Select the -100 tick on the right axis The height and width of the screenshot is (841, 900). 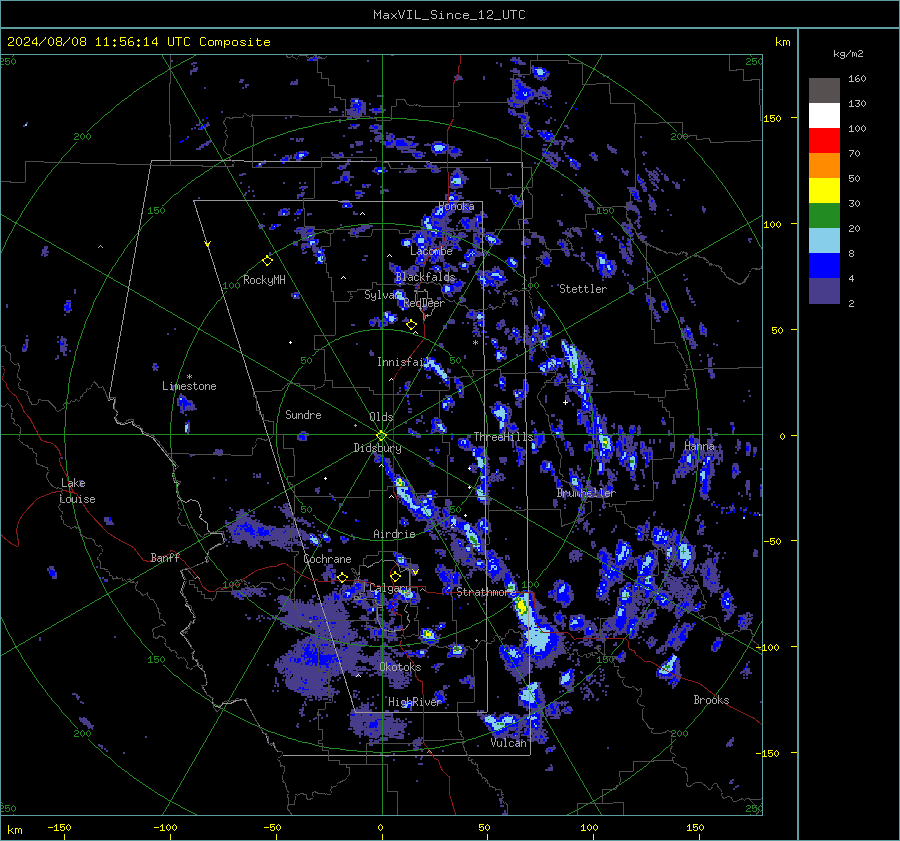[x=767, y=648]
